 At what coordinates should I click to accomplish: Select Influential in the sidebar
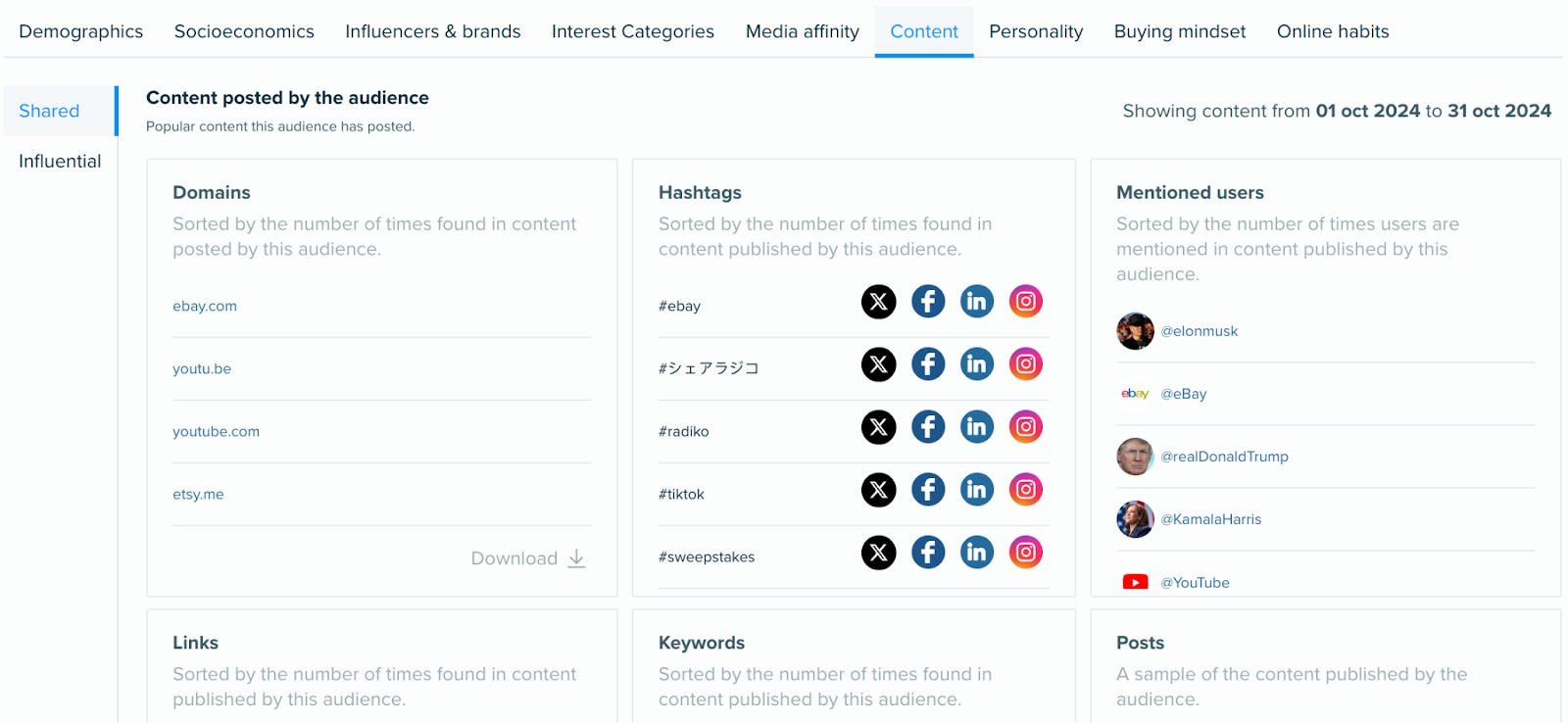(x=60, y=160)
